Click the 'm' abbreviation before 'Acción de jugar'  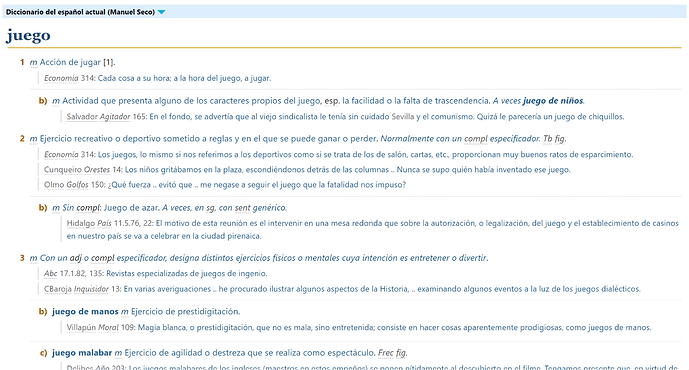(x=33, y=62)
